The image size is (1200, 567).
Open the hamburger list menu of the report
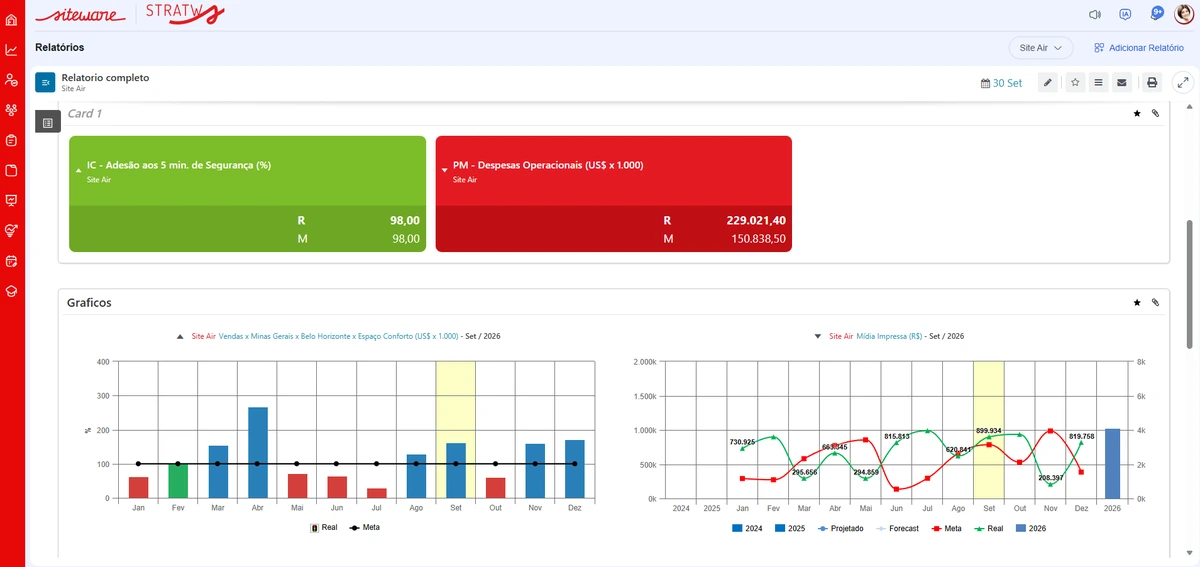pos(1098,83)
